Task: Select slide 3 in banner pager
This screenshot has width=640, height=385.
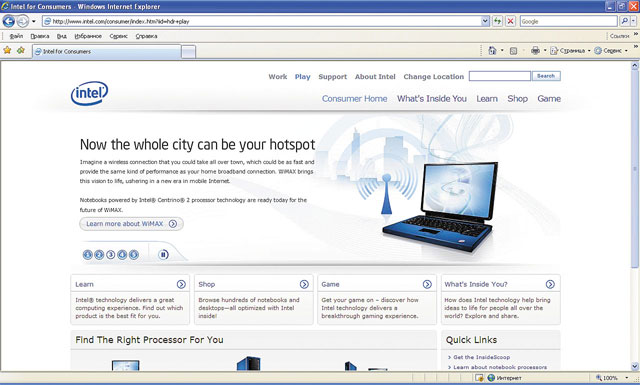Action: tap(111, 255)
